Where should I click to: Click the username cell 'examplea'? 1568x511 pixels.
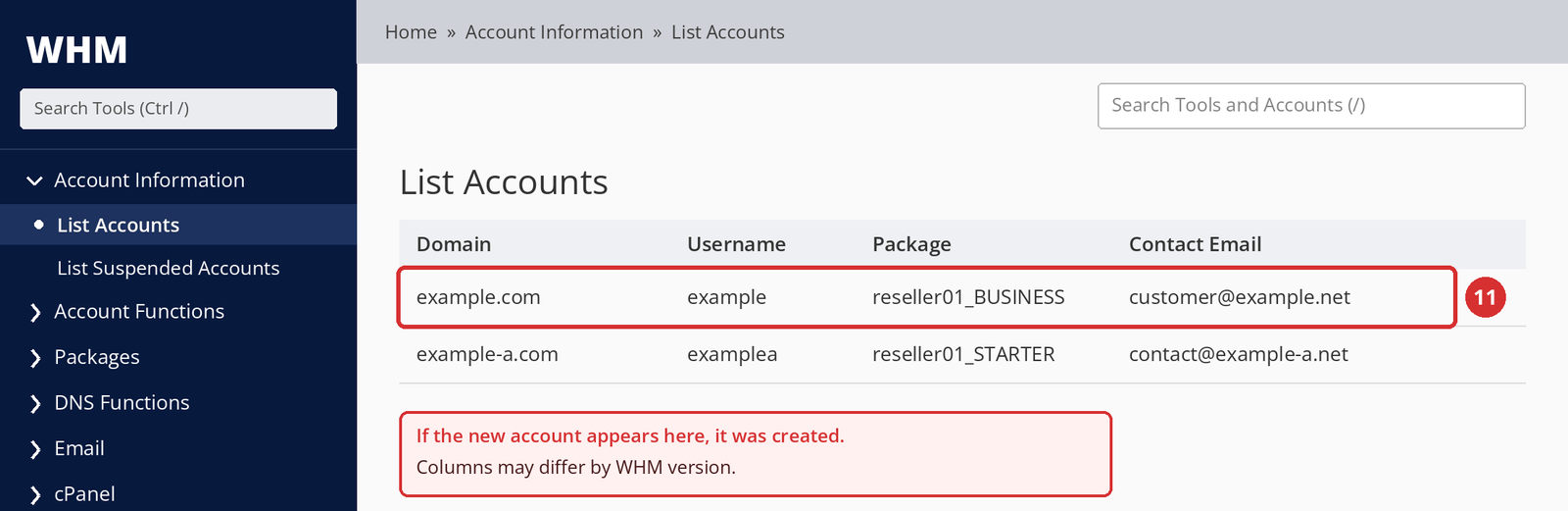coord(732,354)
